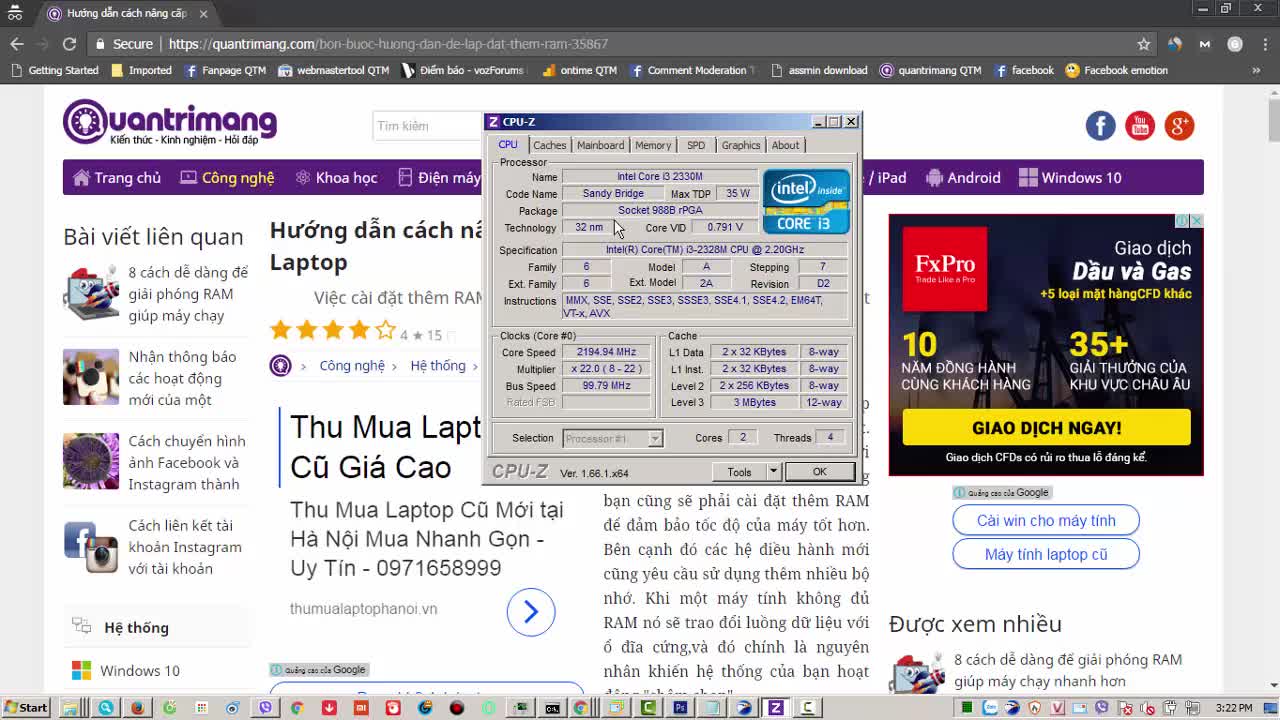Open the 'Công nghệ' menu item
This screenshot has width=1280, height=720.
(227, 178)
